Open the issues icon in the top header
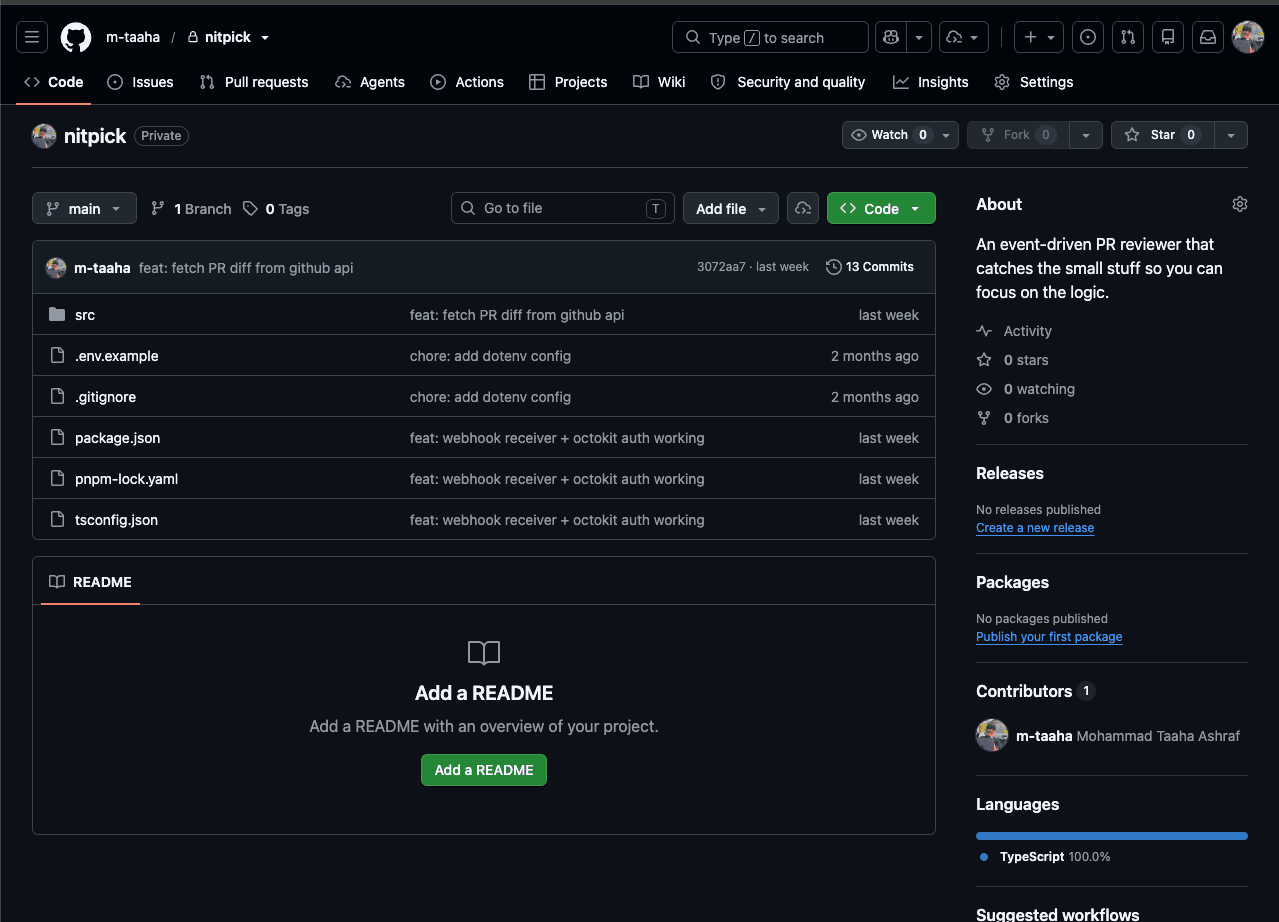 (x=1088, y=38)
